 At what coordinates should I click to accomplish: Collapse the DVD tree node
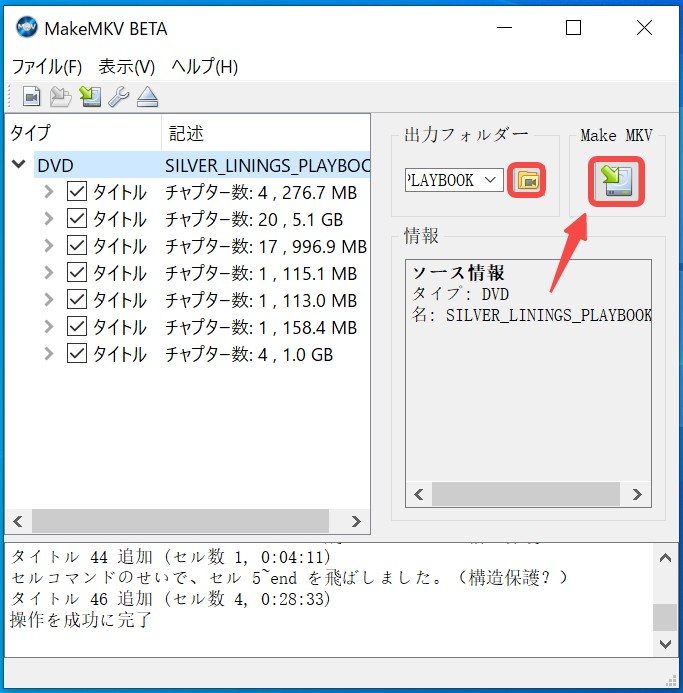(x=19, y=165)
